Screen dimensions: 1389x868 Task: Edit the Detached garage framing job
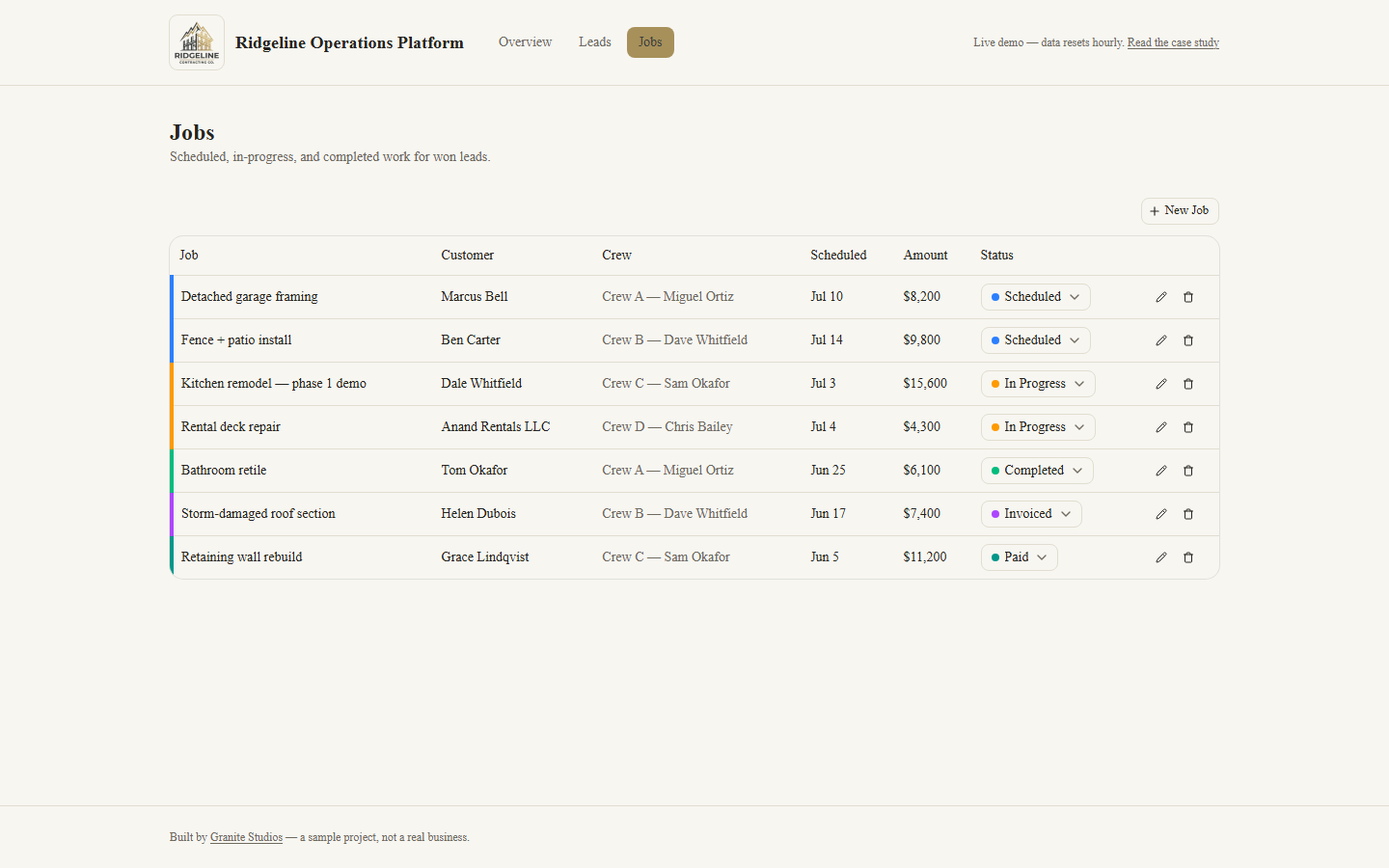click(x=1161, y=297)
